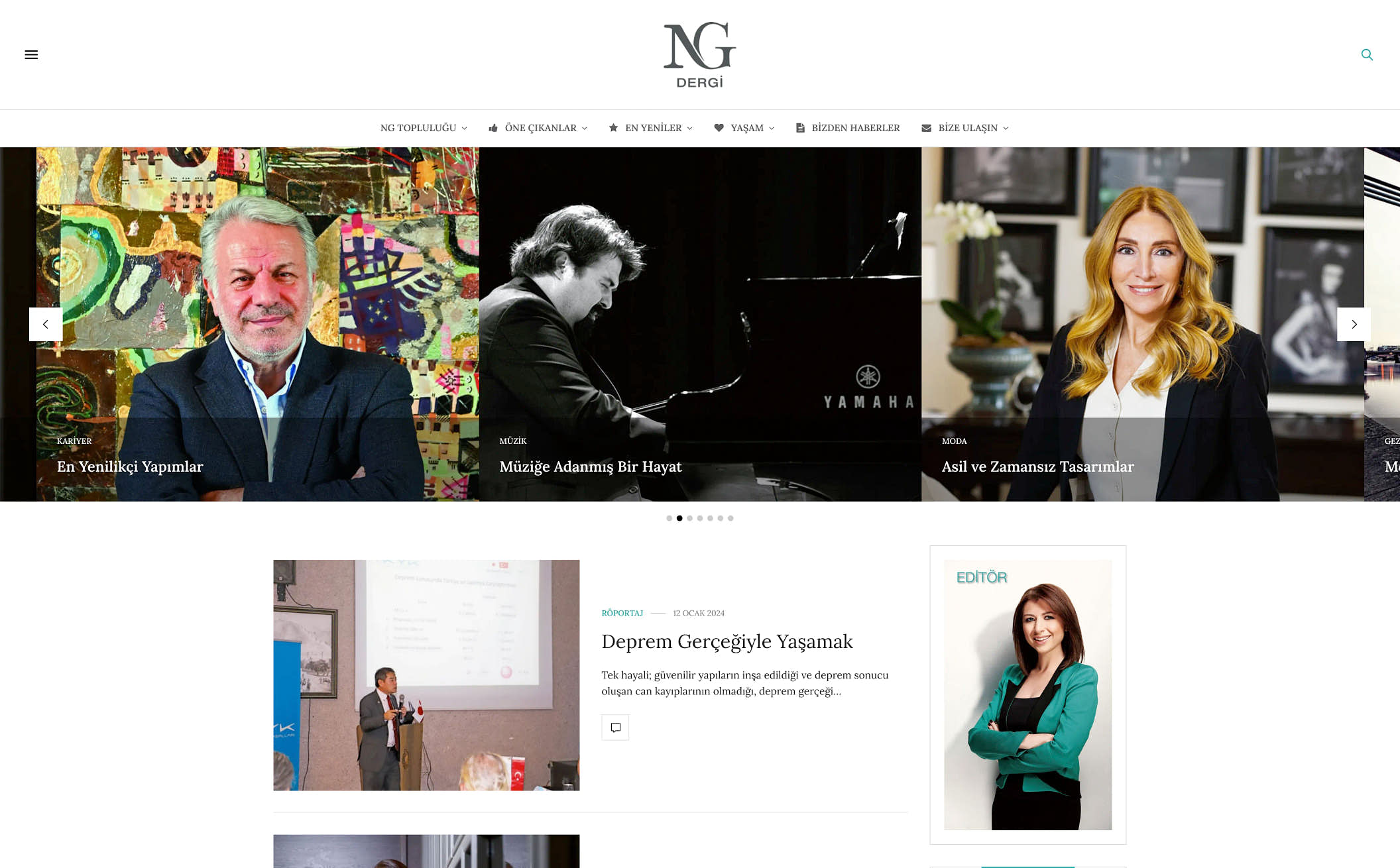The image size is (1400, 868).
Task: Click the search magnifier icon
Action: coord(1367,55)
